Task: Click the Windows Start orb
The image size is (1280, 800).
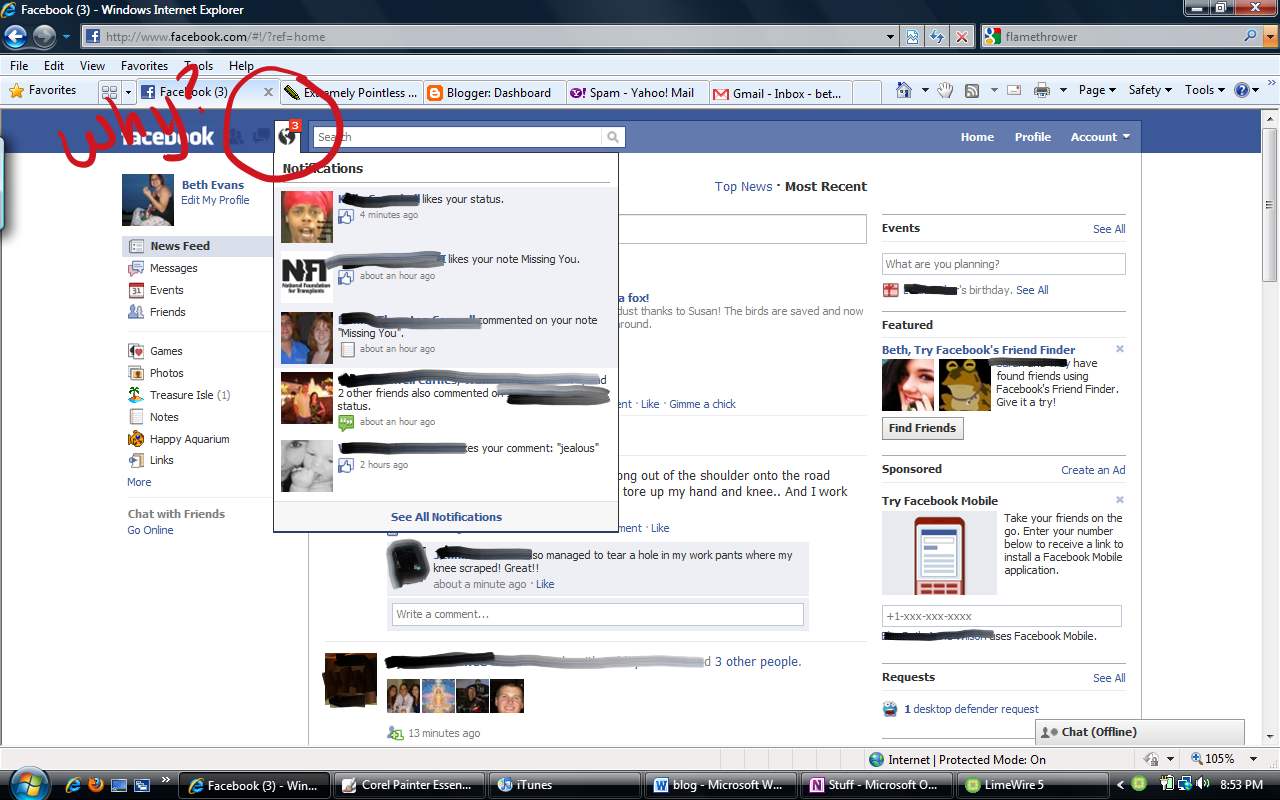Action: point(27,783)
